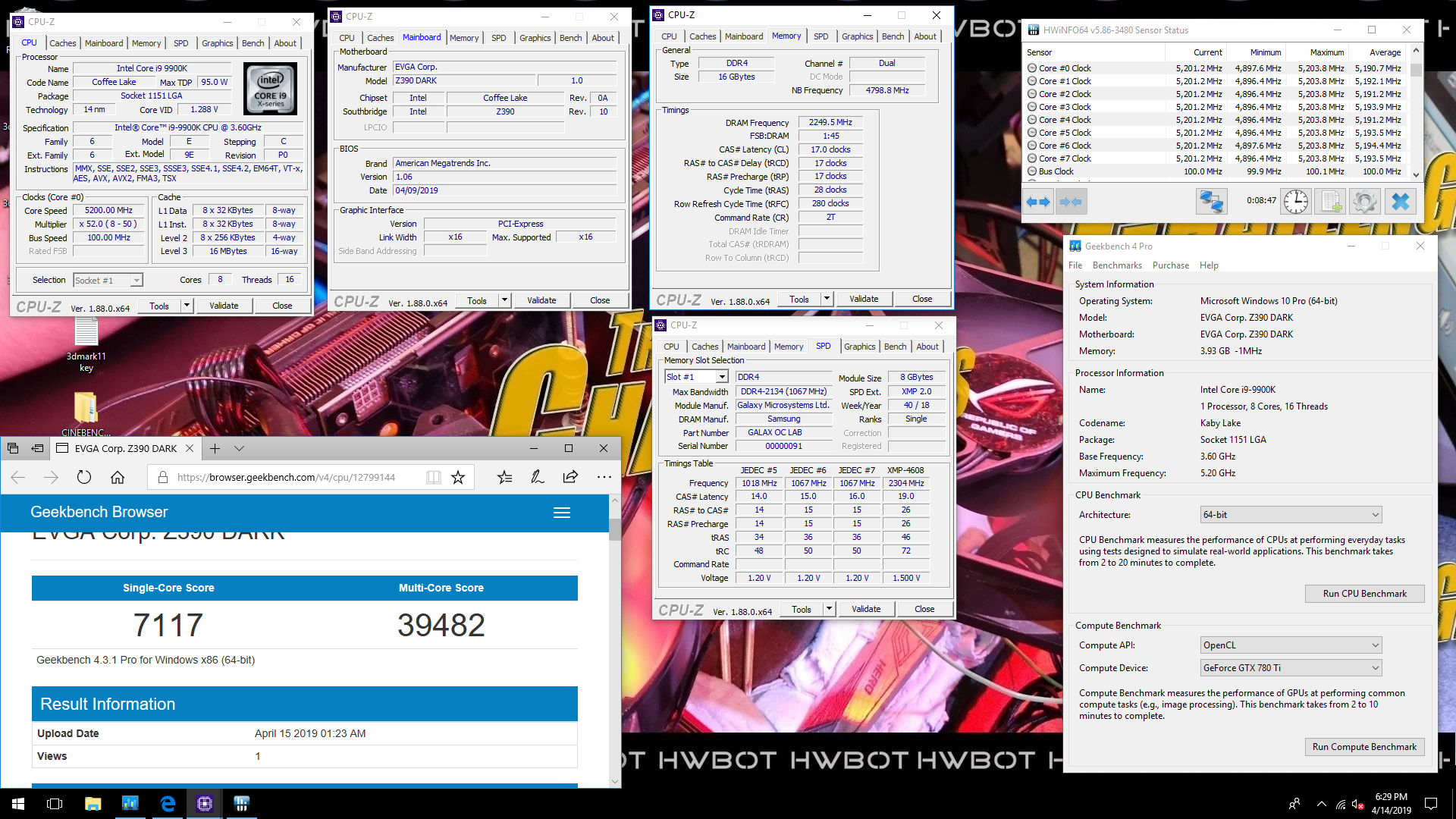1456x819 pixels.
Task: Expand Tools arrow in CPU-Z CPU window
Action: 187,306
